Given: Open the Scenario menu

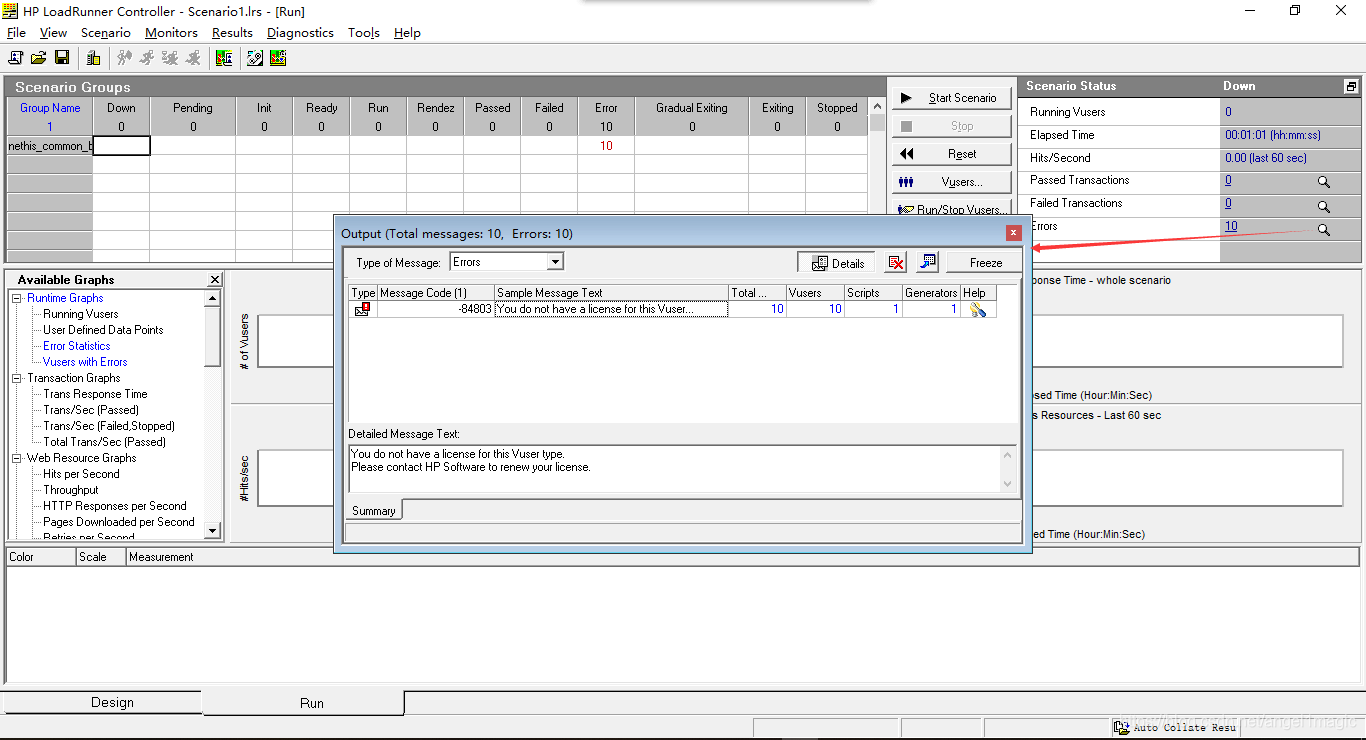Looking at the screenshot, I should (106, 33).
